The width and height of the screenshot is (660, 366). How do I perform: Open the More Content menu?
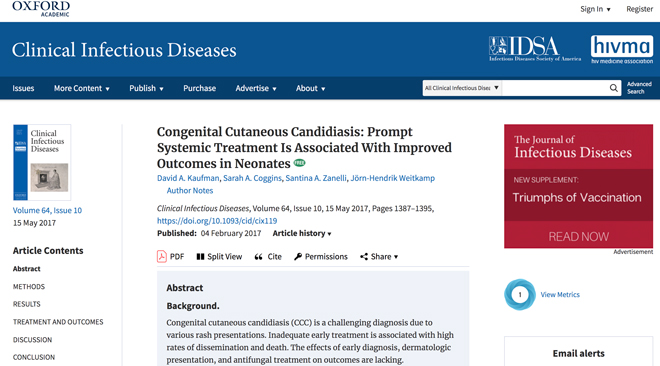(82, 88)
